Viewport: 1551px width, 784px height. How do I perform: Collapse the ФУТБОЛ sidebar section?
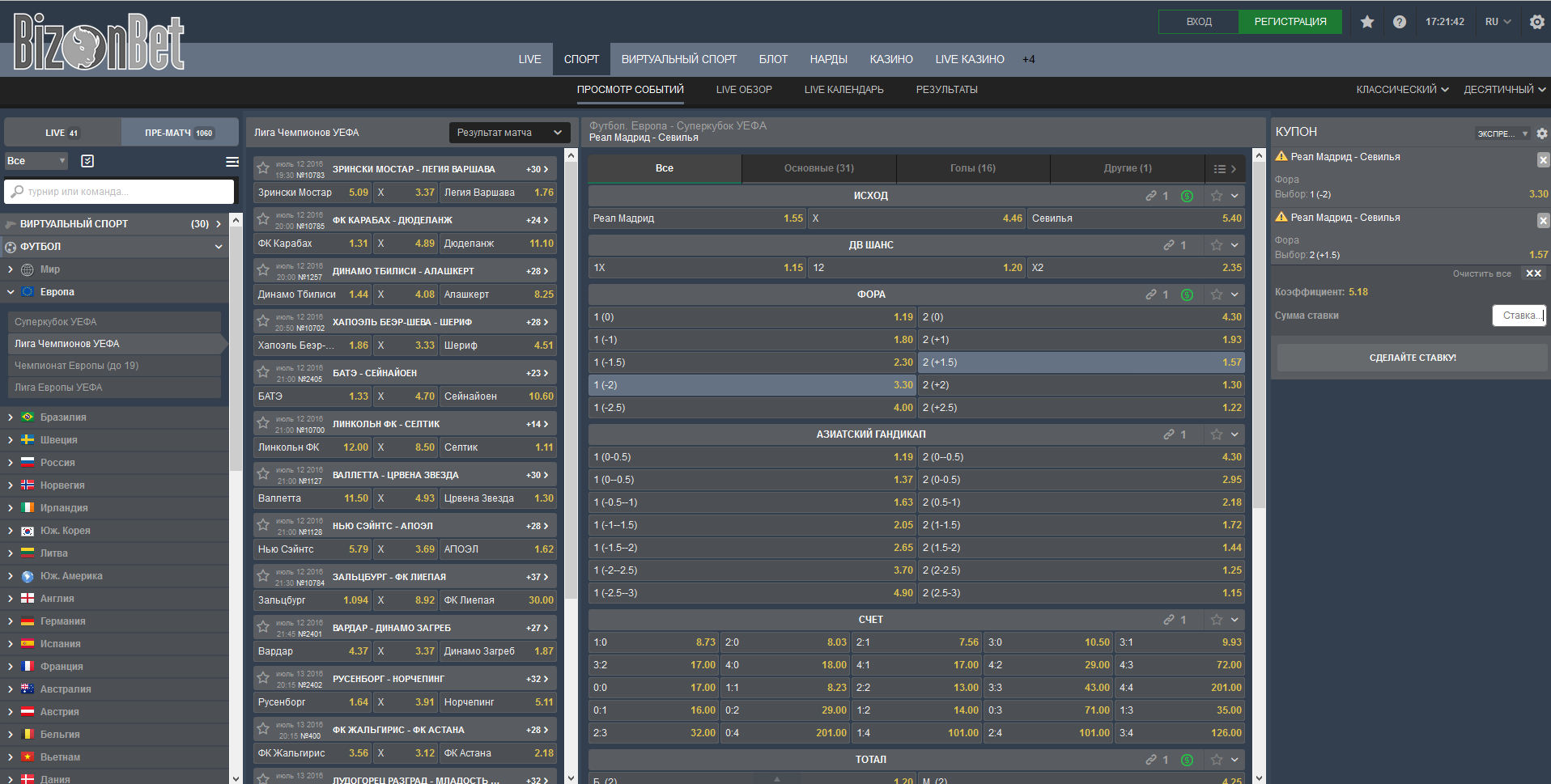click(219, 247)
